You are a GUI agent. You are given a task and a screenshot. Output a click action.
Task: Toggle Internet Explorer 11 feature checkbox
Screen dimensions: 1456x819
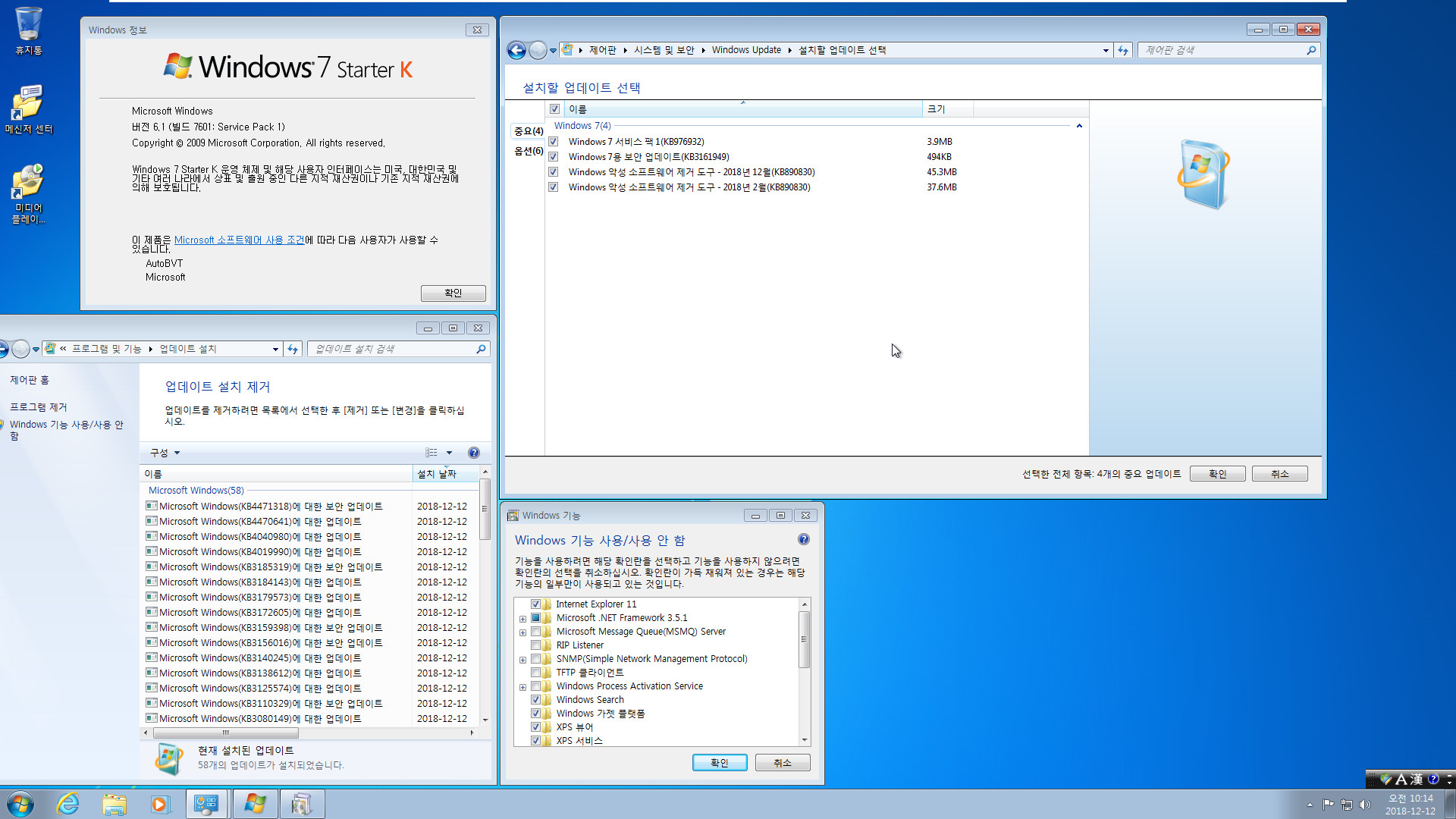(535, 604)
